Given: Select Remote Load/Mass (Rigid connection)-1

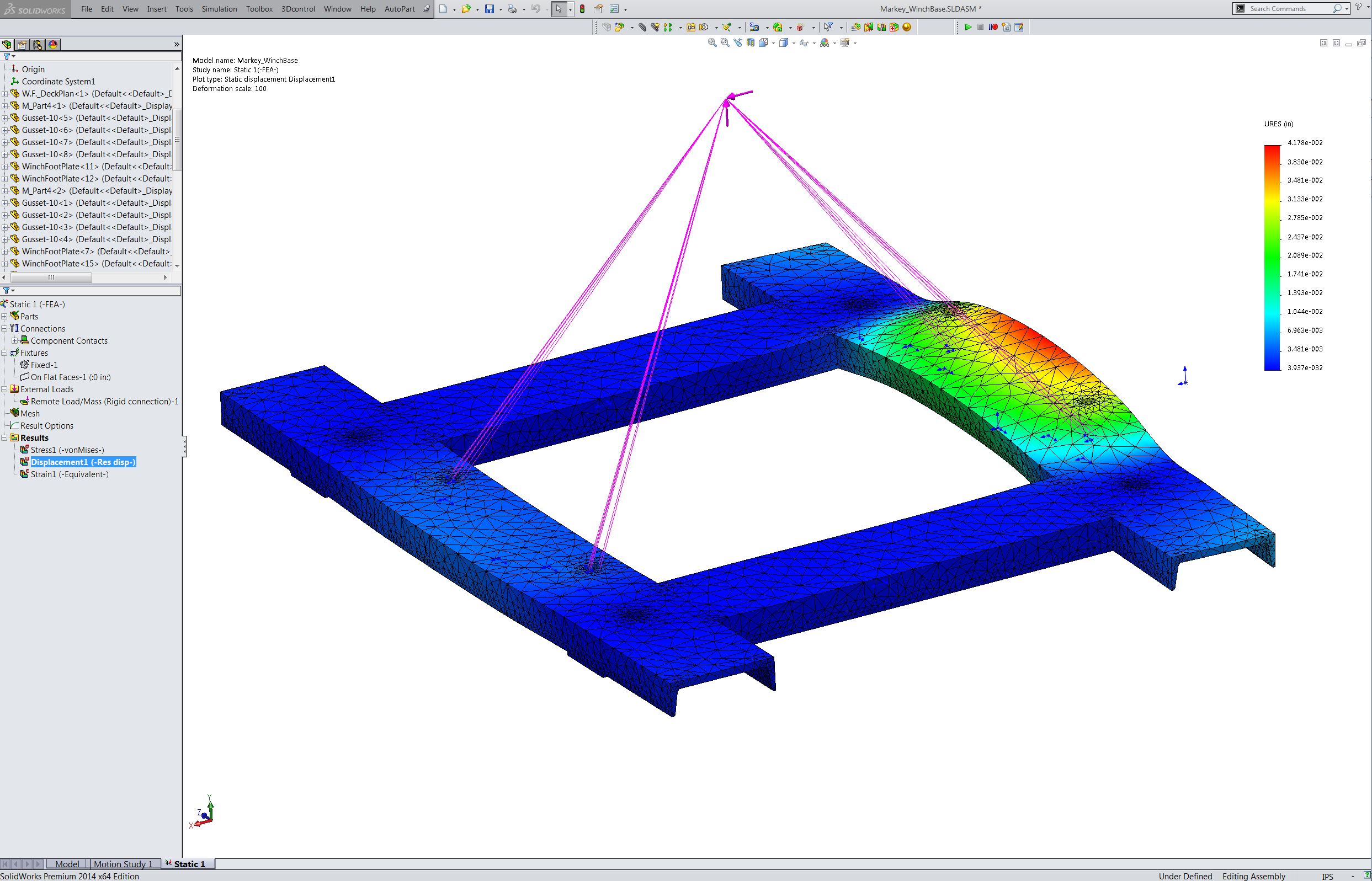Looking at the screenshot, I should (104, 402).
